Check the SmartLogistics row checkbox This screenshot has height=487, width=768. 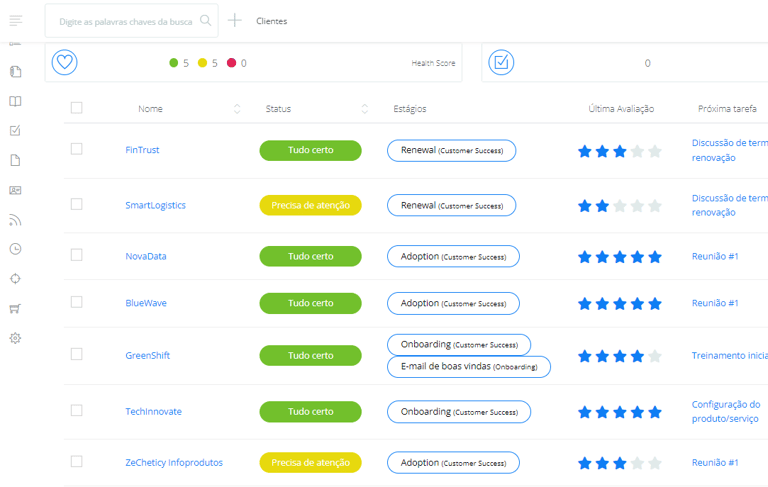point(76,204)
